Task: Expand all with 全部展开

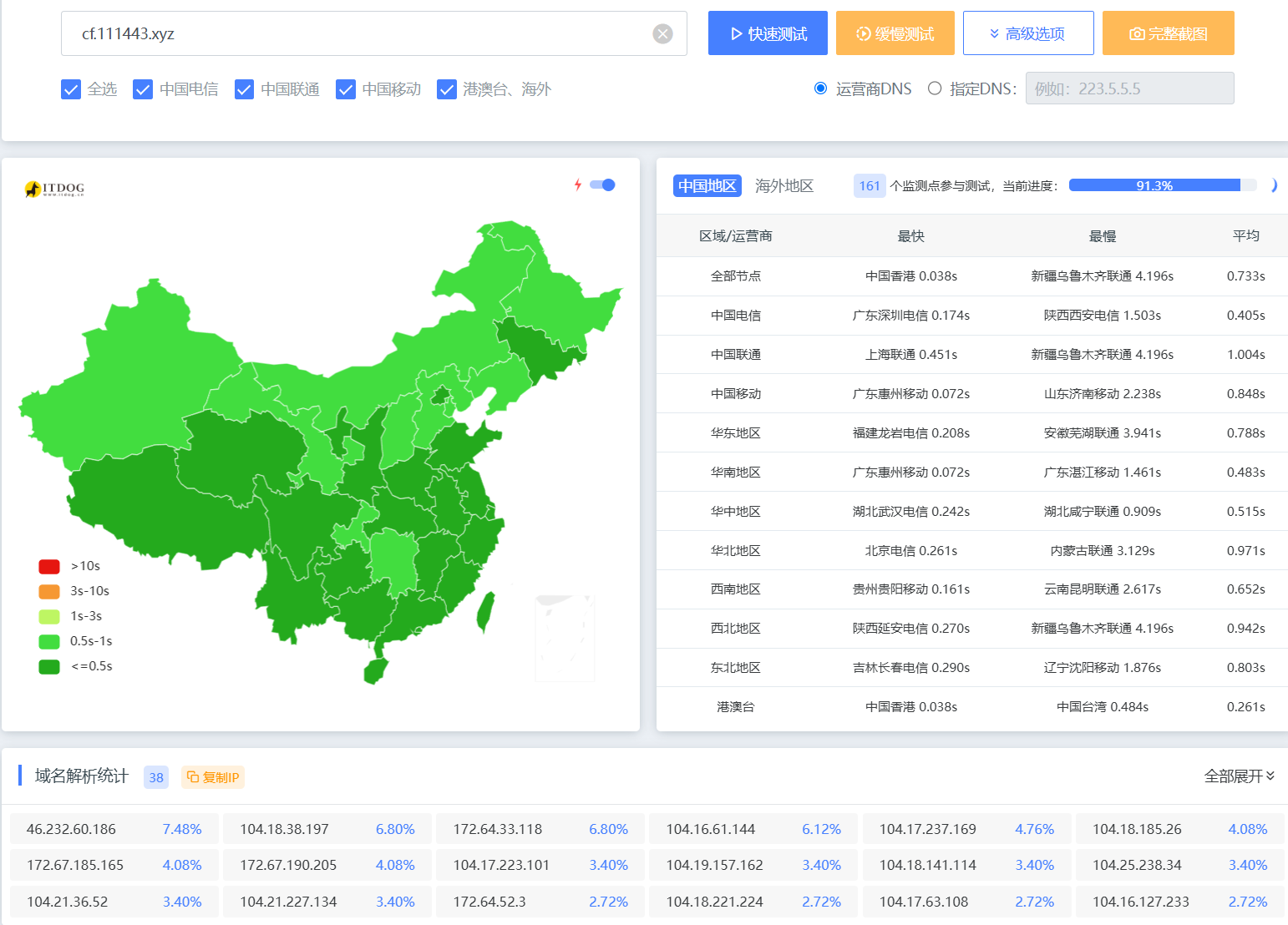Action: click(x=1239, y=776)
